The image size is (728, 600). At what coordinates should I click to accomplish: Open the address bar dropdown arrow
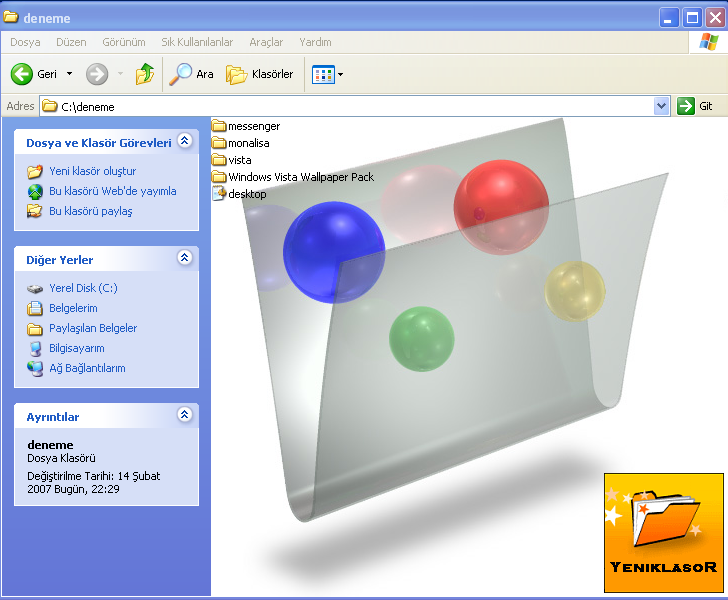[x=661, y=106]
